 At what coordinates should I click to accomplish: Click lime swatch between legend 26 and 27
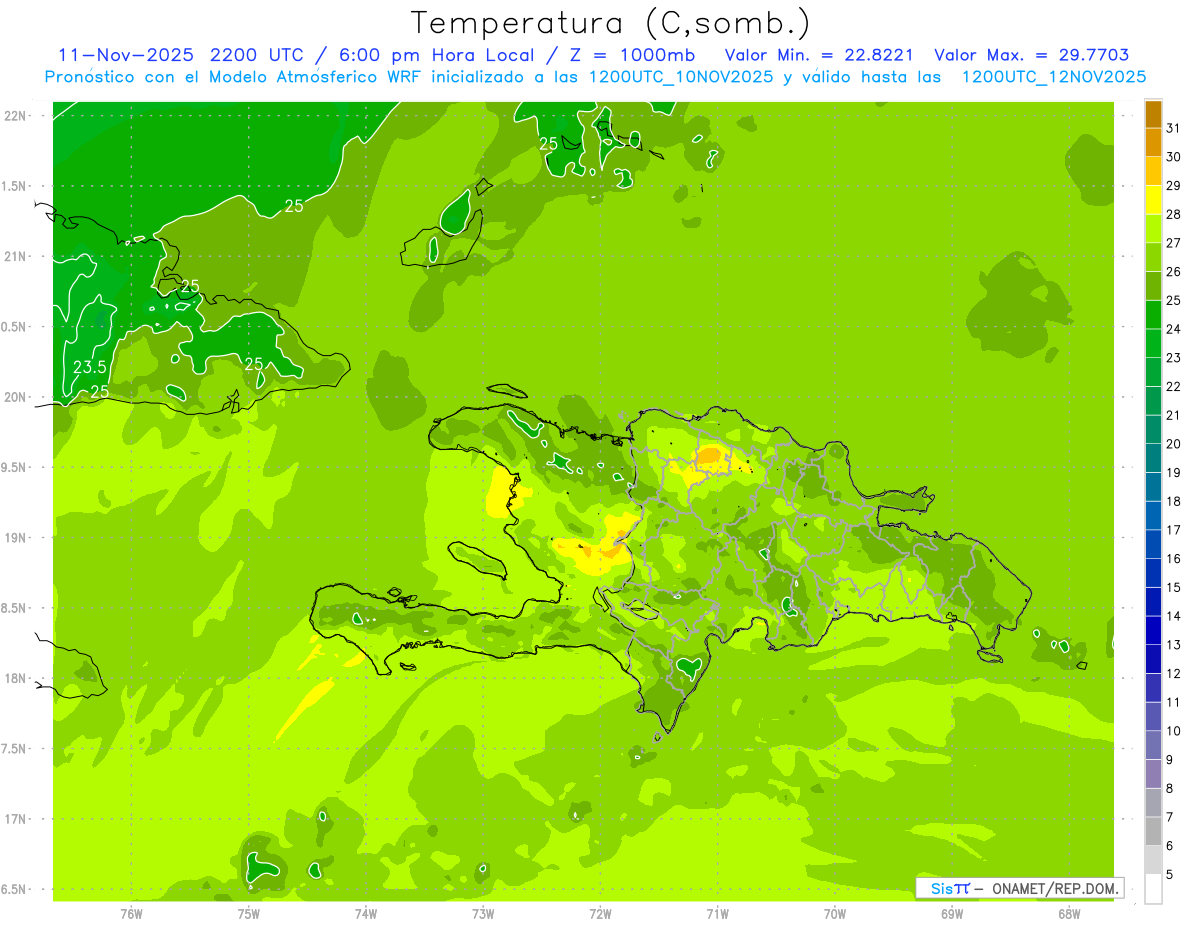1153,257
